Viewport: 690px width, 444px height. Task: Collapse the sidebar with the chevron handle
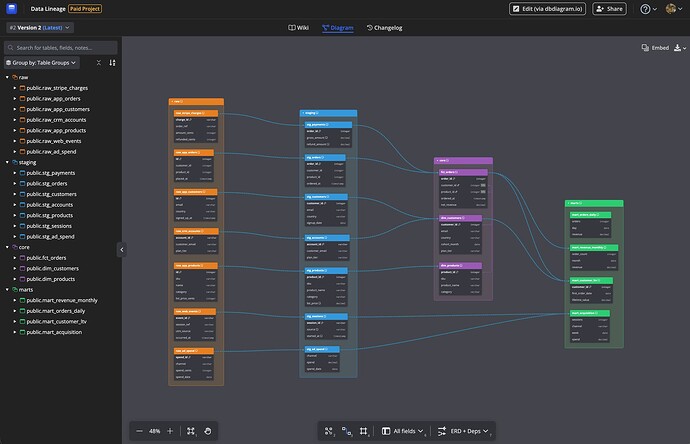pos(122,250)
